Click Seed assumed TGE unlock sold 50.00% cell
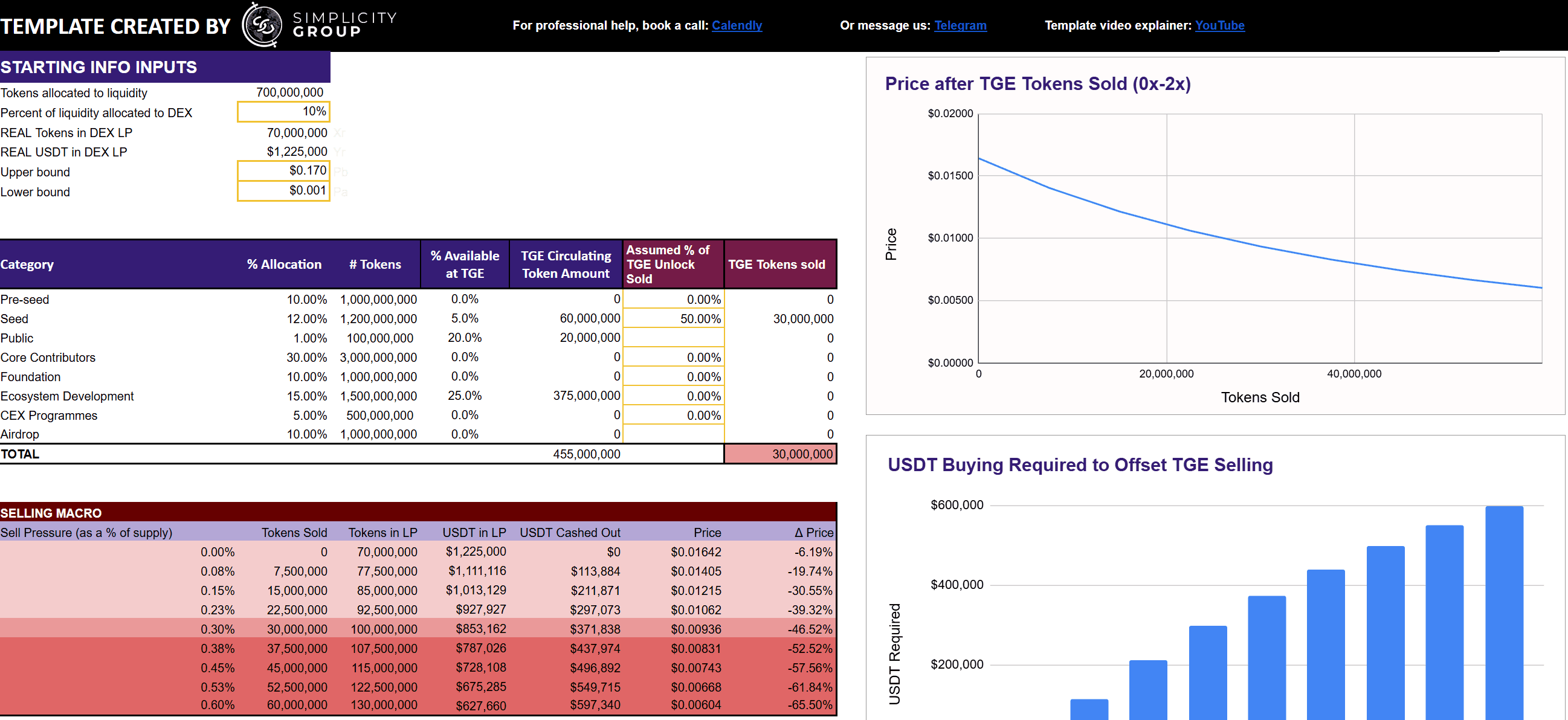This screenshot has width=1568, height=720. coord(673,318)
